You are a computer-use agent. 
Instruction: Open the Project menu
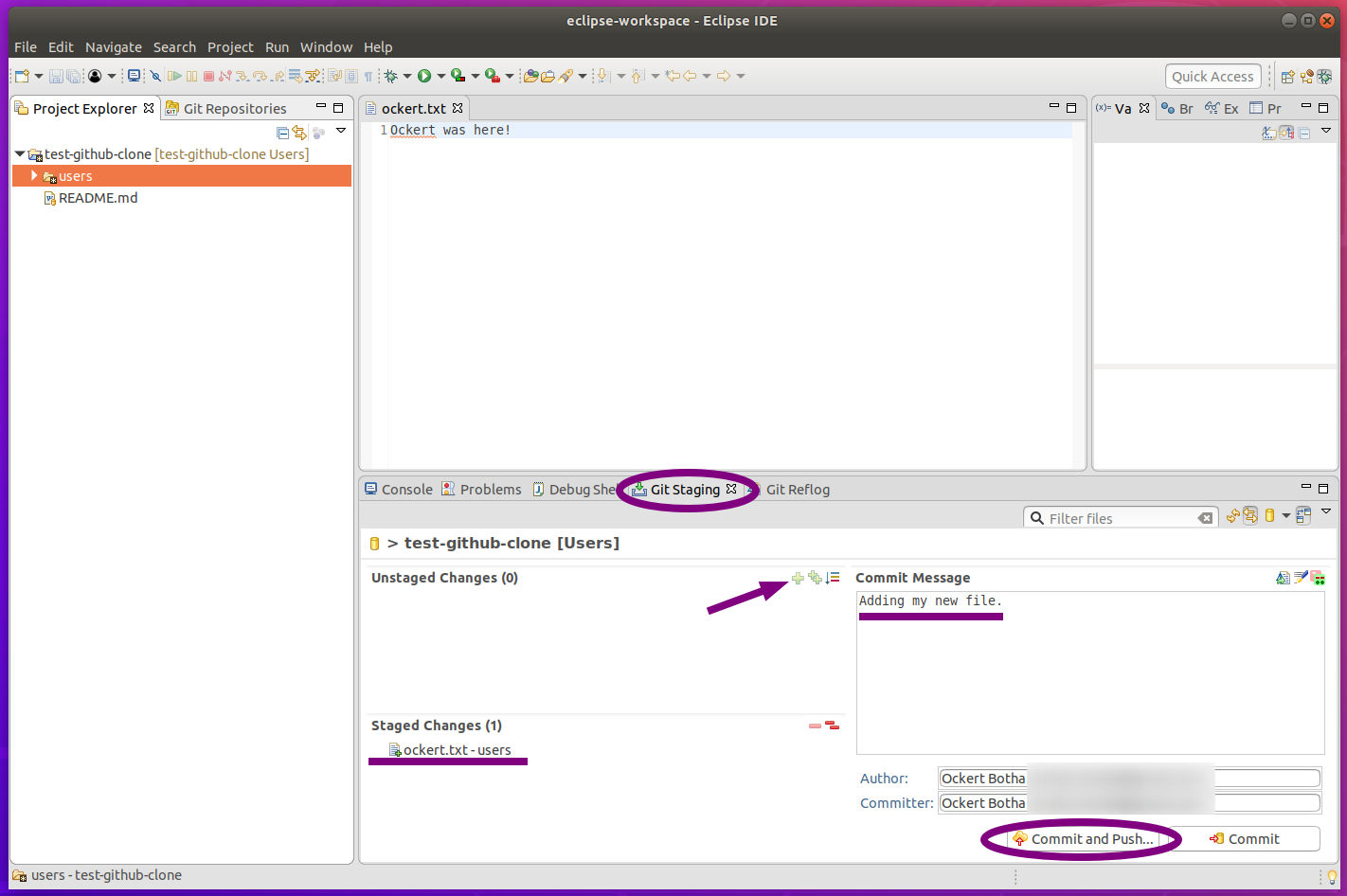point(230,47)
